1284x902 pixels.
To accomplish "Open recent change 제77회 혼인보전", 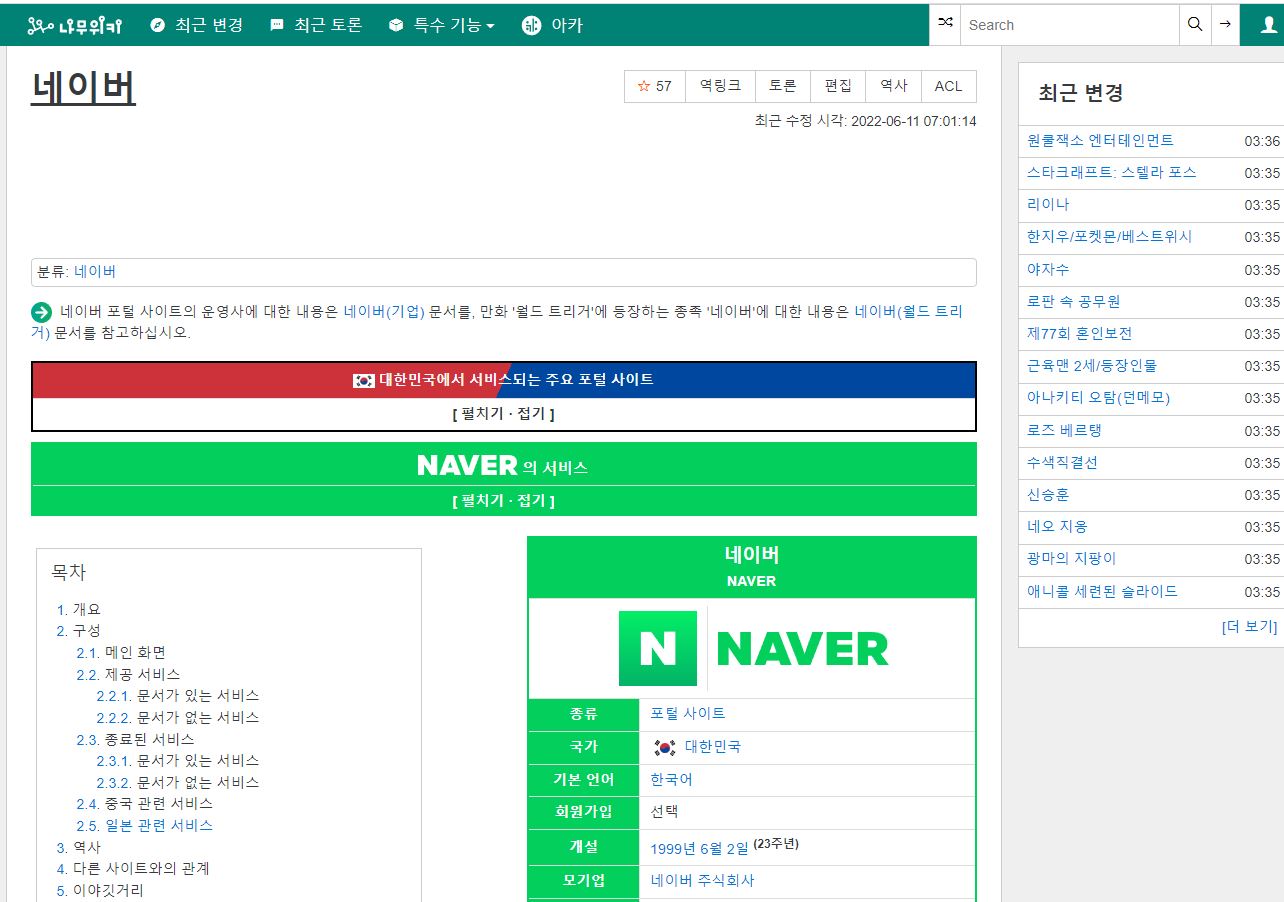I will 1079,333.
